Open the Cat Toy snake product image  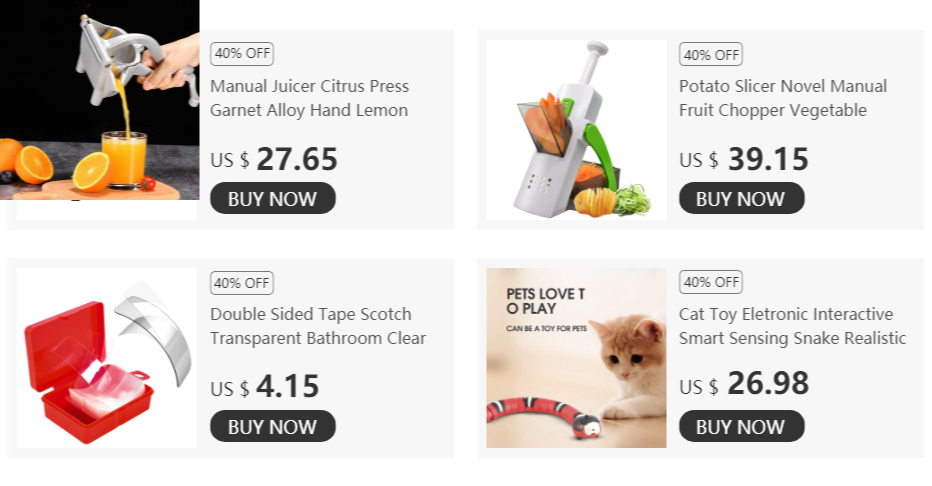point(576,358)
